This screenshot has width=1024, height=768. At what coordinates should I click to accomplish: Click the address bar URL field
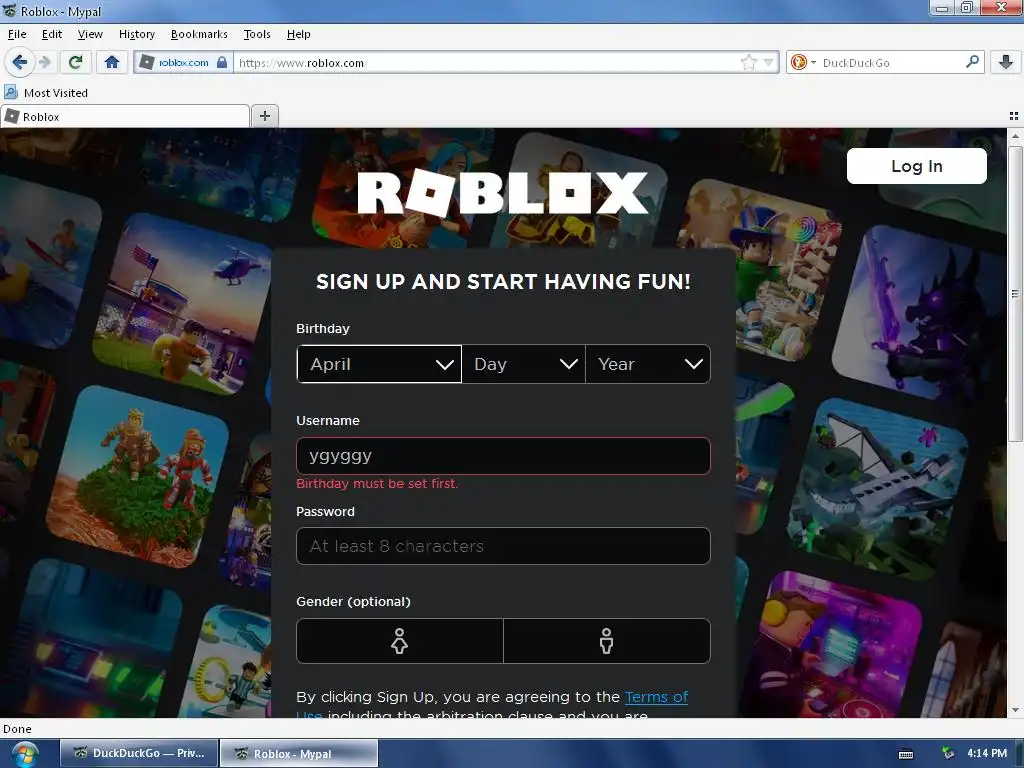pos(487,63)
